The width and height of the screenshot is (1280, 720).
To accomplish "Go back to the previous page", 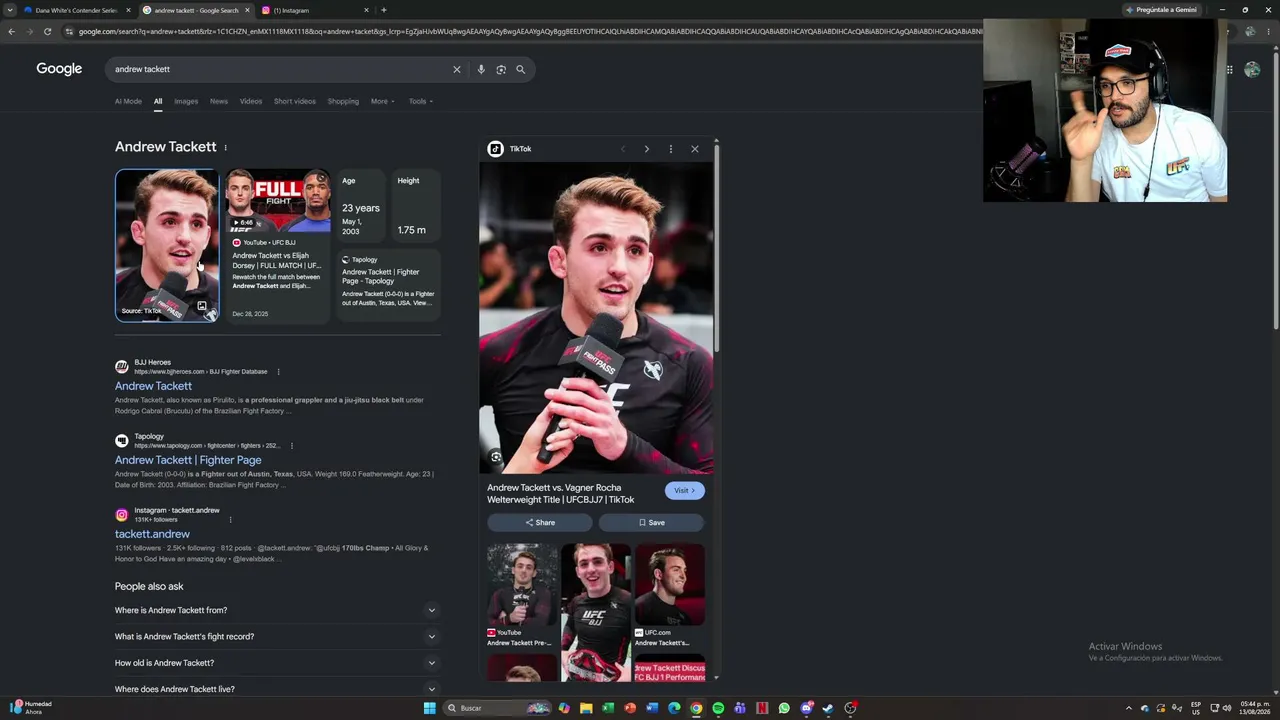I will [11, 31].
